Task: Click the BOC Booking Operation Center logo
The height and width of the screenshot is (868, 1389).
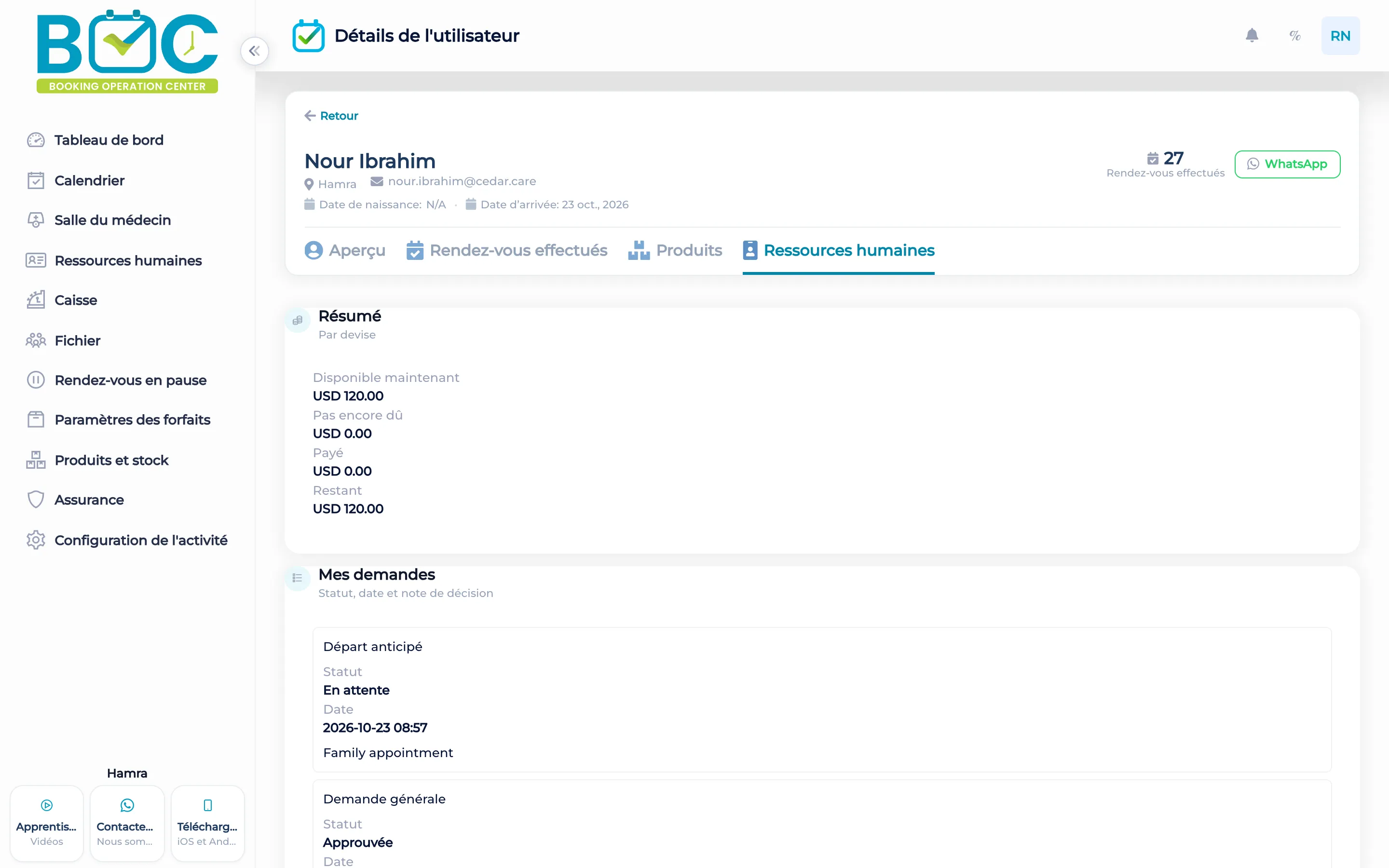Action: click(127, 51)
